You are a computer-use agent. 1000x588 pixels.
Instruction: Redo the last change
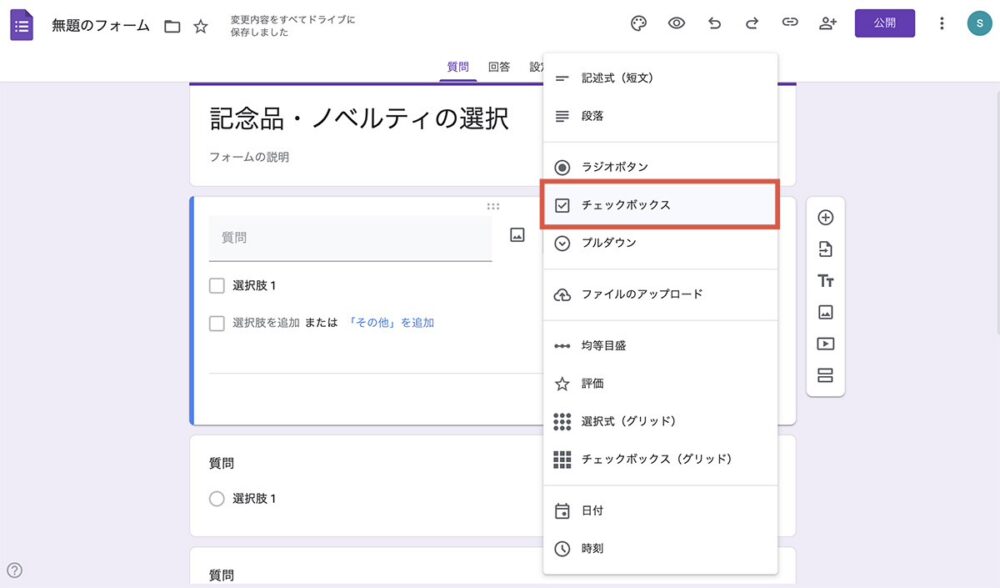click(752, 22)
